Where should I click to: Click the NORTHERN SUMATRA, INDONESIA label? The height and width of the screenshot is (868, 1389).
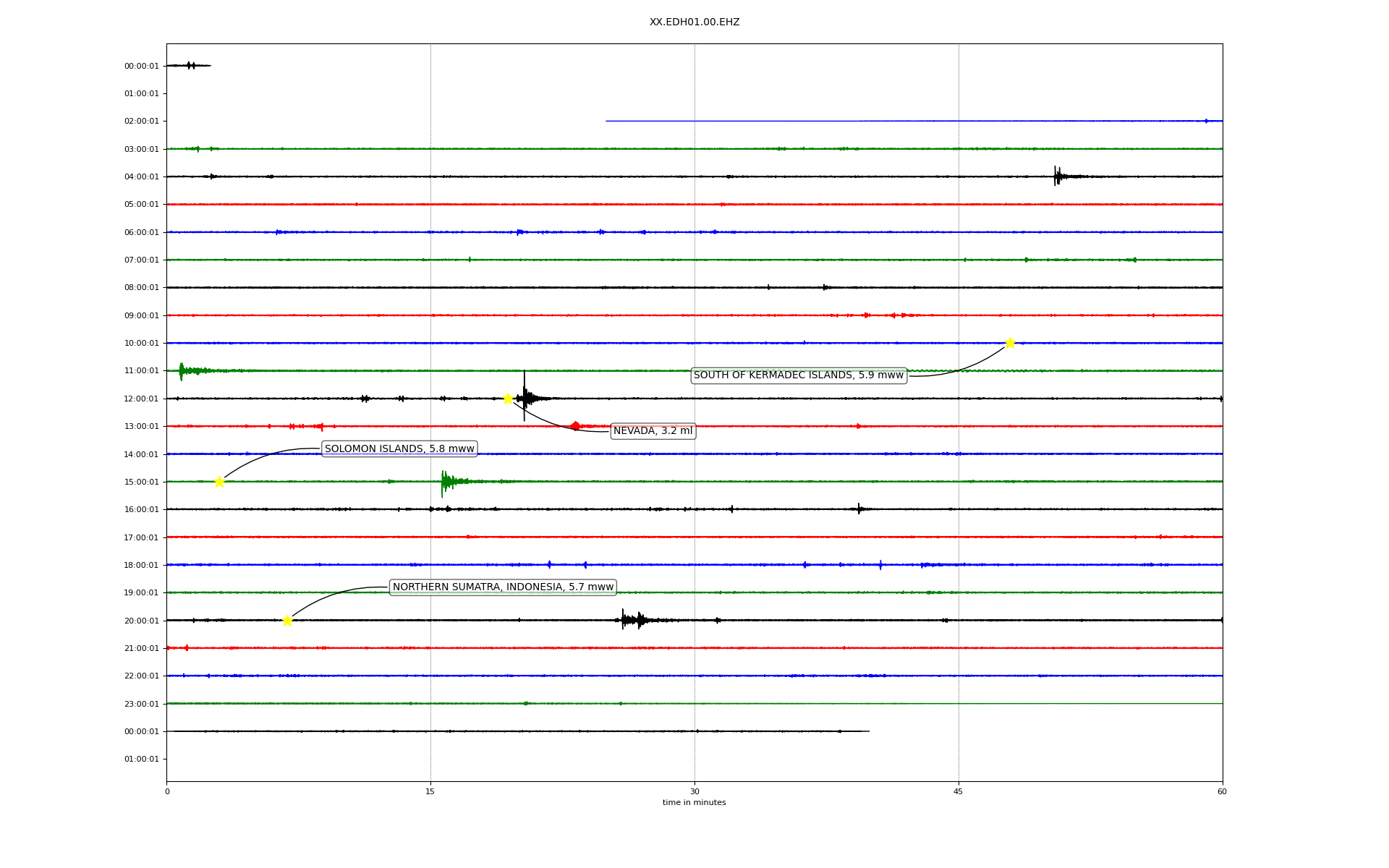point(503,587)
